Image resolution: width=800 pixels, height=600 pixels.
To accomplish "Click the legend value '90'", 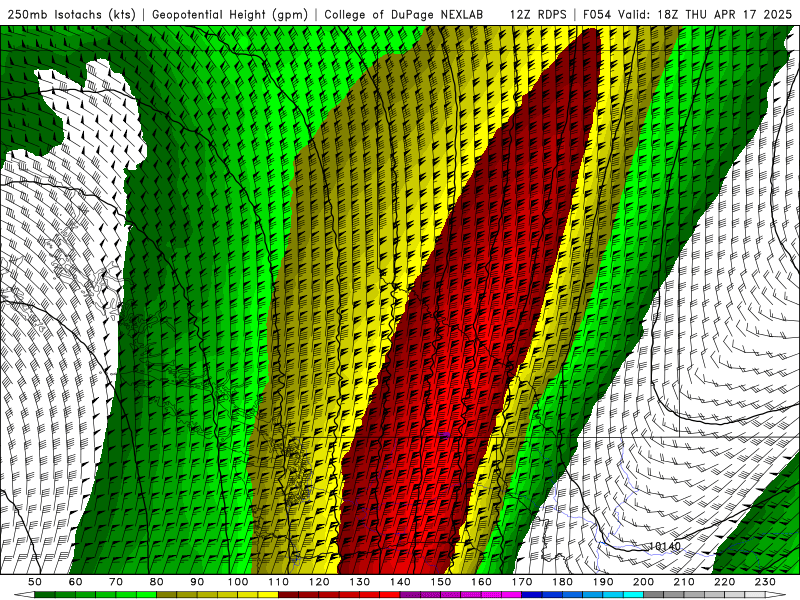I will (197, 582).
